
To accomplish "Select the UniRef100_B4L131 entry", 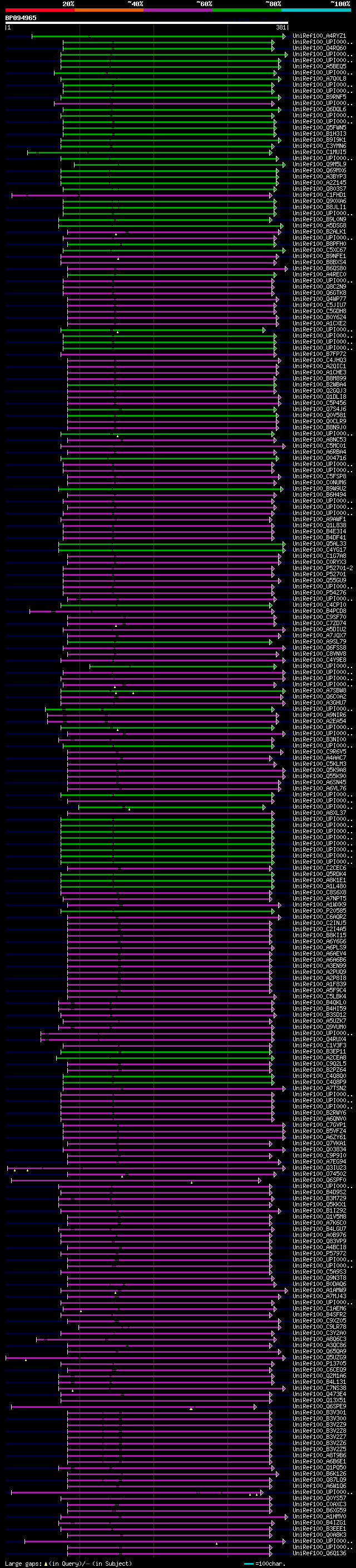I will [319, 1382].
